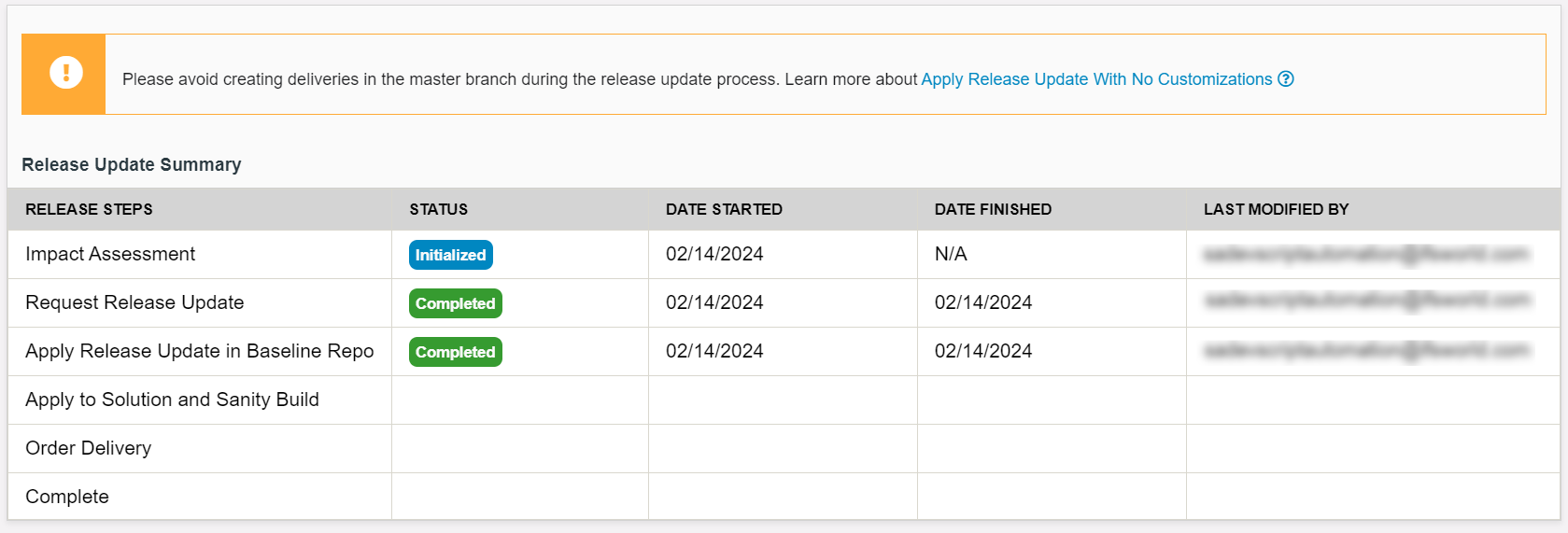The height and width of the screenshot is (533, 1568).
Task: Click the Date Started column header
Action: click(x=724, y=209)
